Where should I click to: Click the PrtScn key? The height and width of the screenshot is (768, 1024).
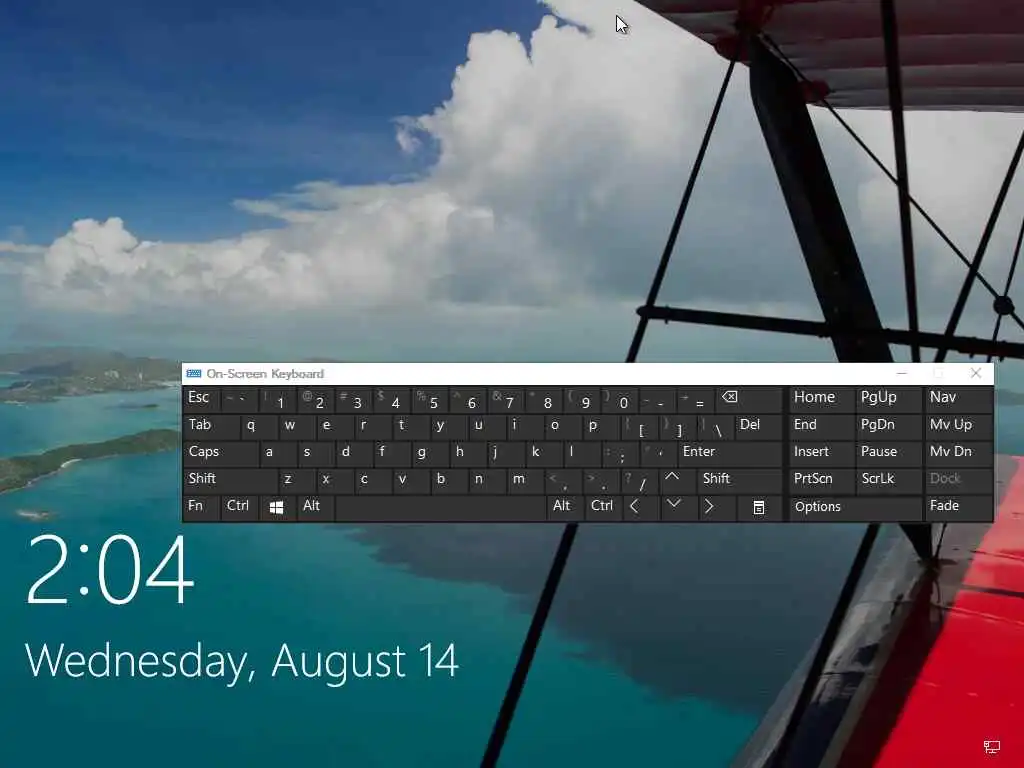(822, 480)
